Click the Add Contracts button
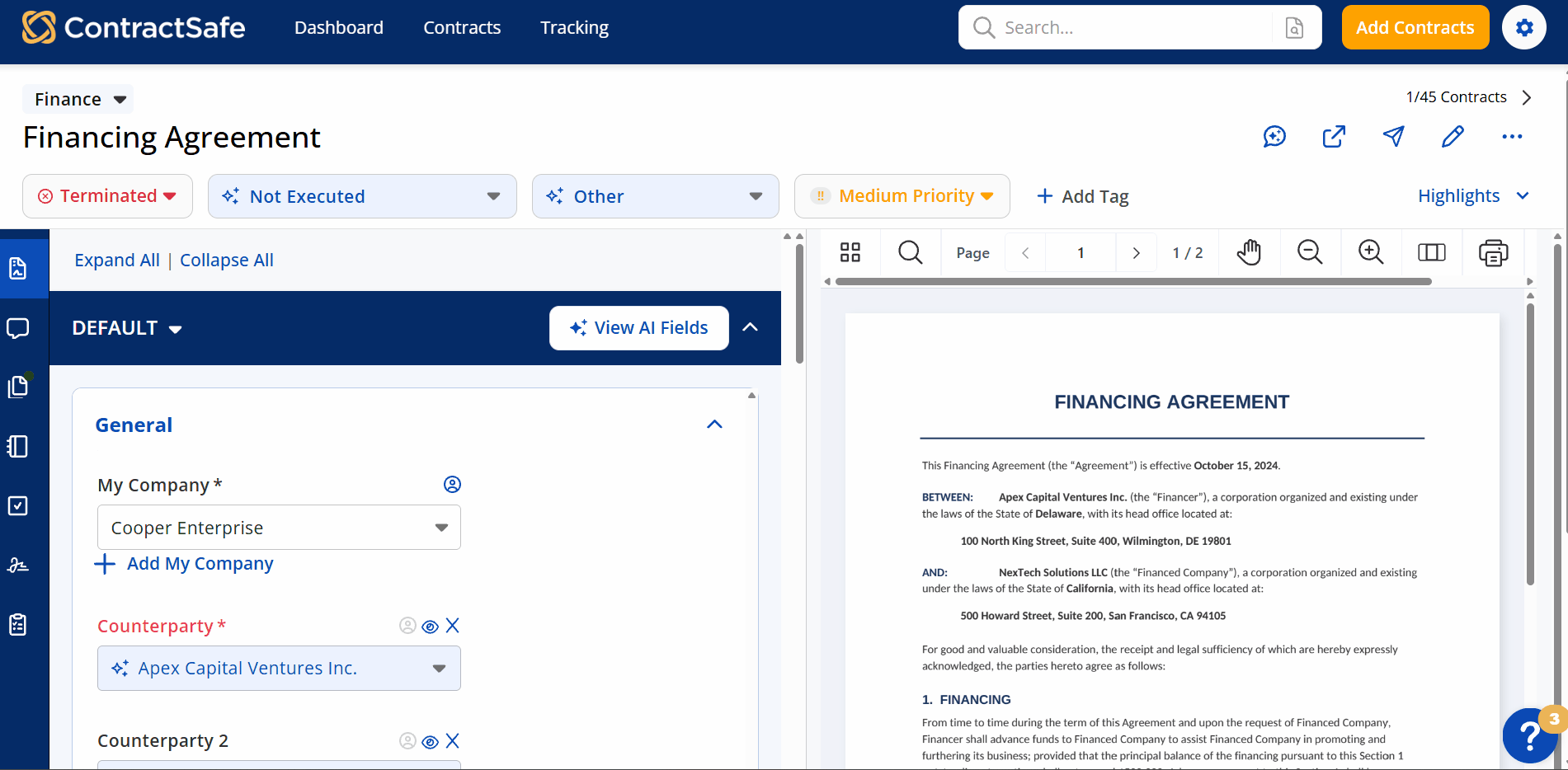Screen dimensions: 1568x770 pyautogui.click(x=1415, y=27)
